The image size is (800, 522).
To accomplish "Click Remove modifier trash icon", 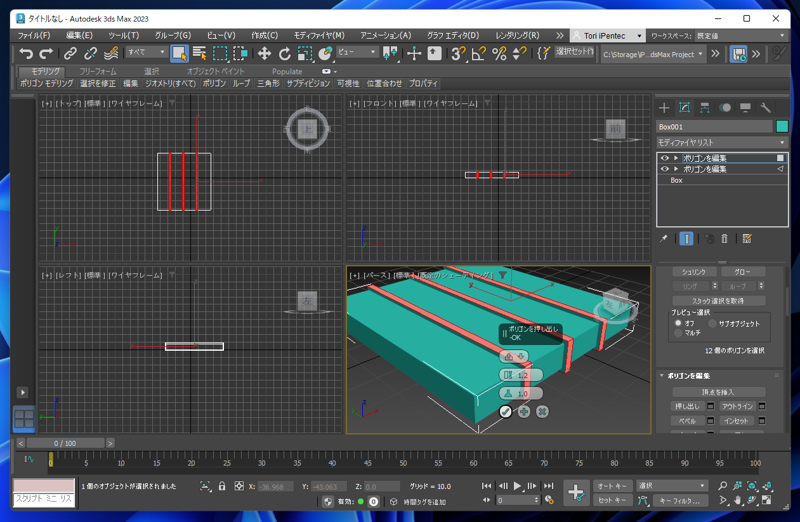I will pos(724,238).
